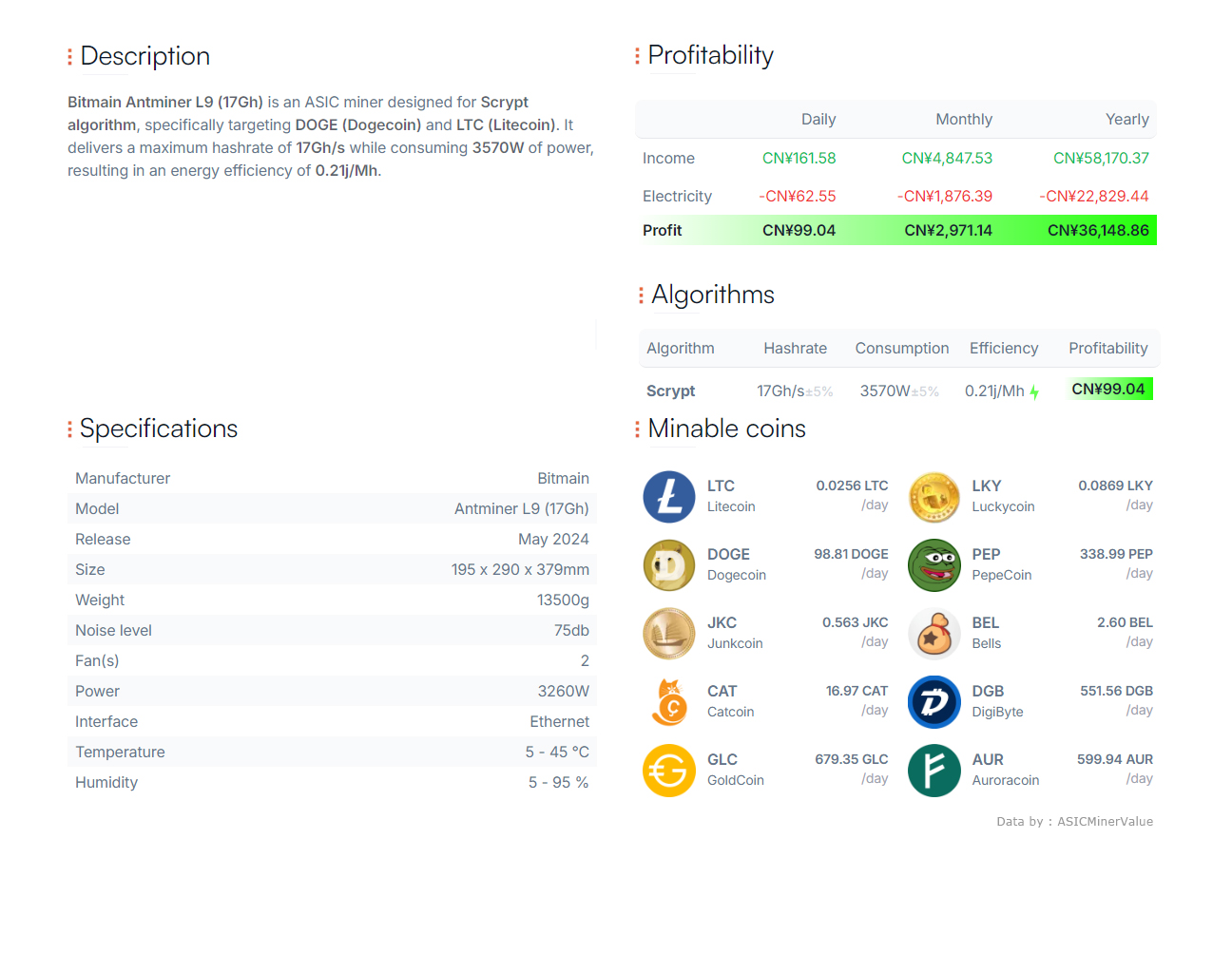Click the consumption value 3570W

click(885, 391)
